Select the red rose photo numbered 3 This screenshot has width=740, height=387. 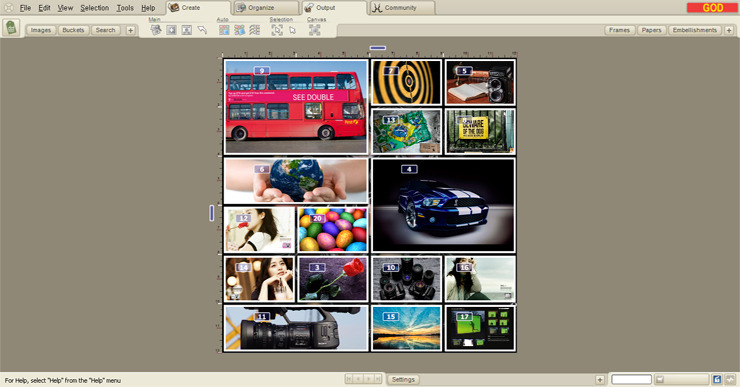point(333,279)
